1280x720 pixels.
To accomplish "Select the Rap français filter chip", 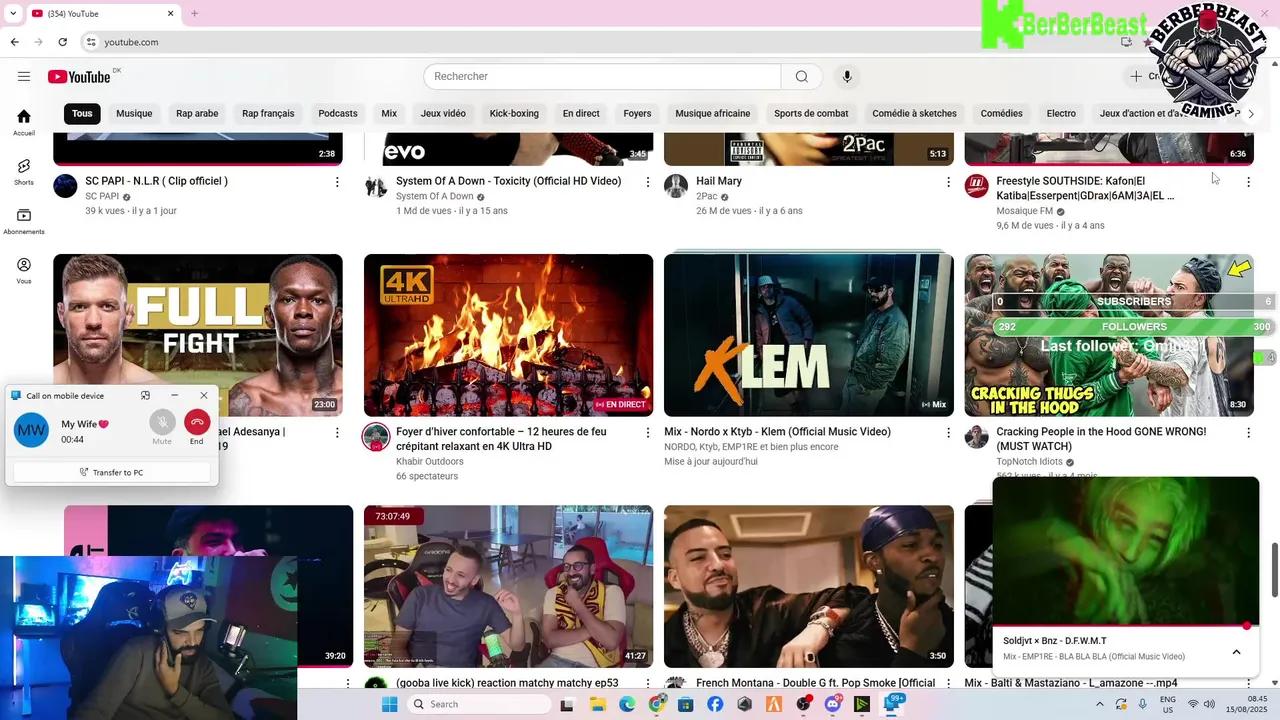I will click(x=268, y=113).
